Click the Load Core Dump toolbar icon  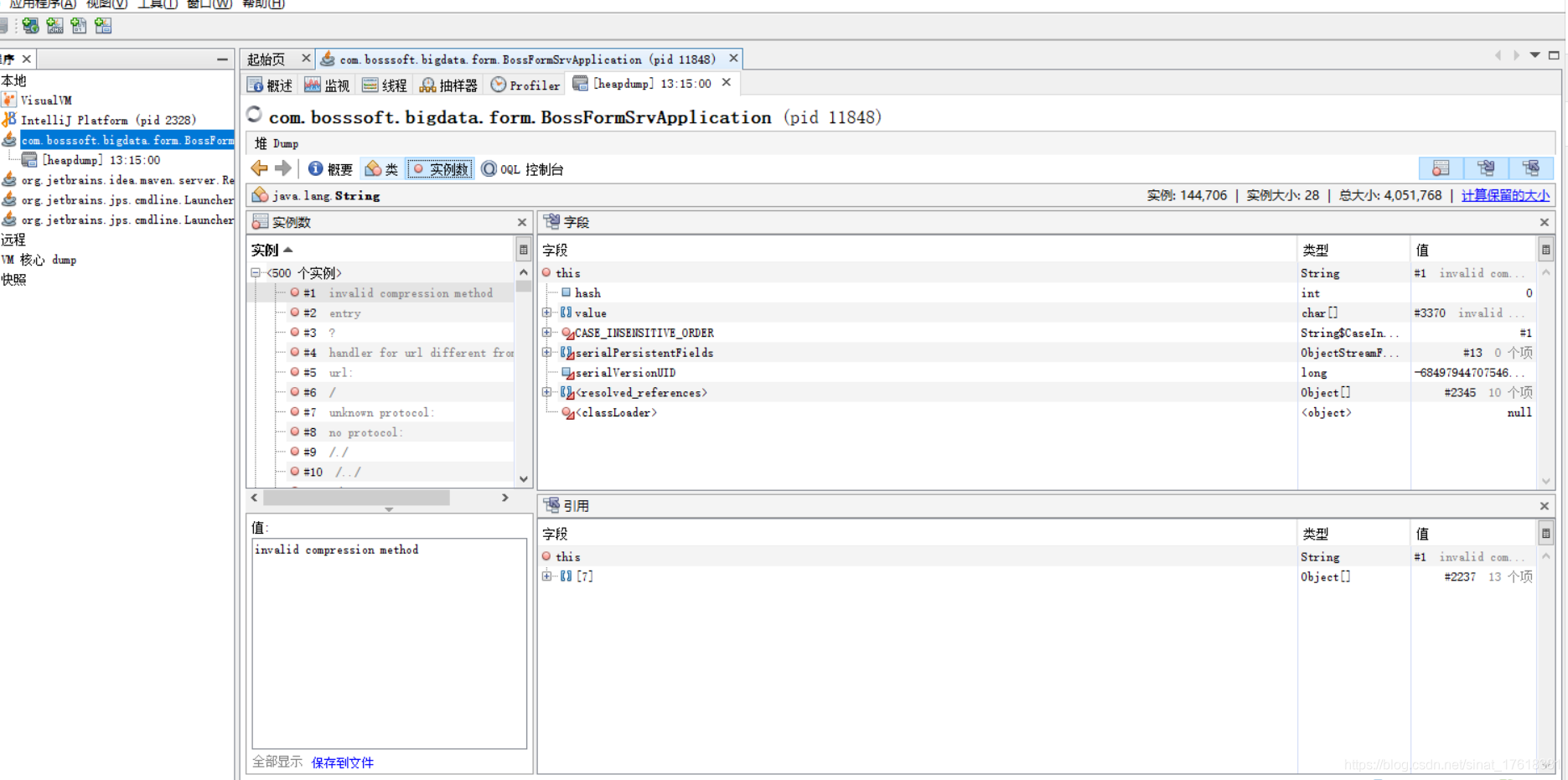[79, 26]
